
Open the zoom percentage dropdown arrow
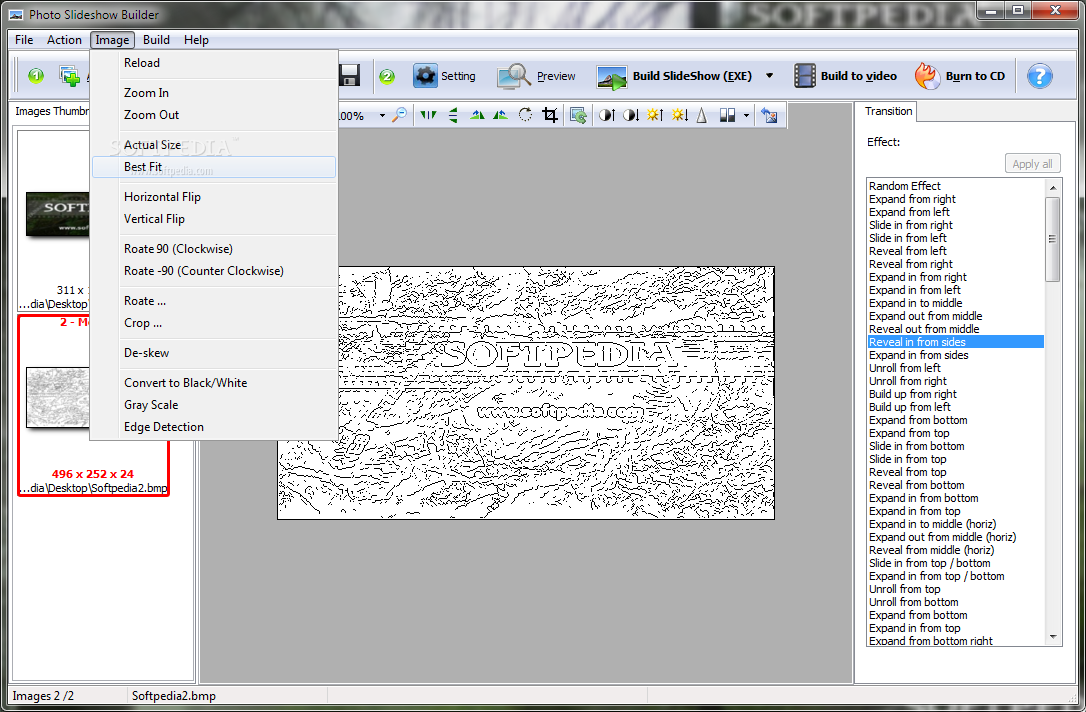[x=382, y=116]
